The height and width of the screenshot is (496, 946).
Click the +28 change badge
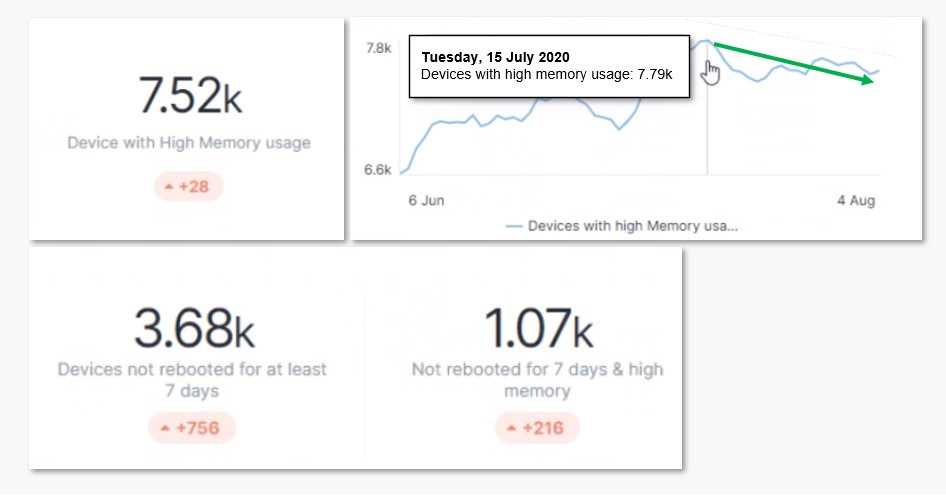pyautogui.click(x=189, y=187)
